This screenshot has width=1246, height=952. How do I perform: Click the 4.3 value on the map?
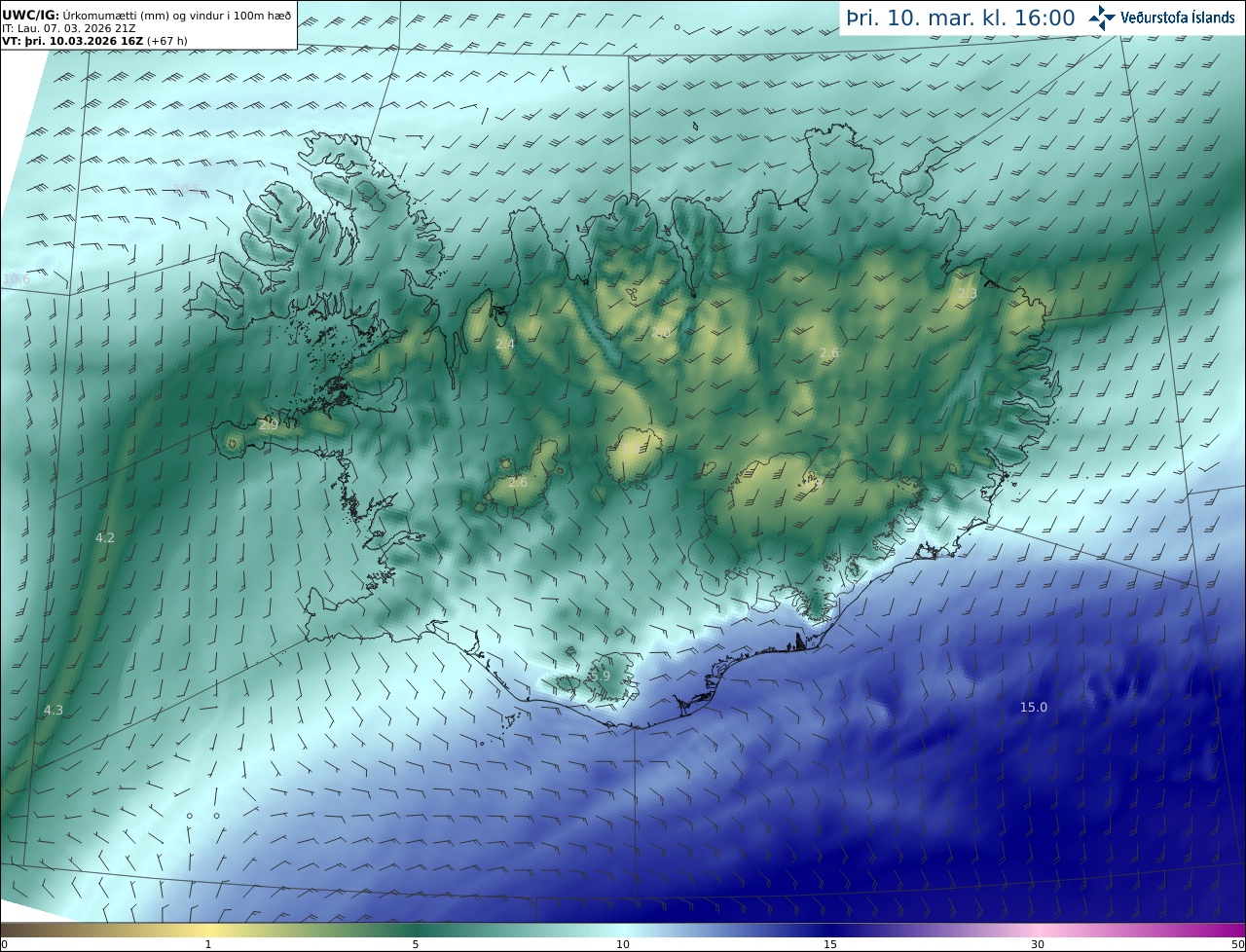pos(54,711)
